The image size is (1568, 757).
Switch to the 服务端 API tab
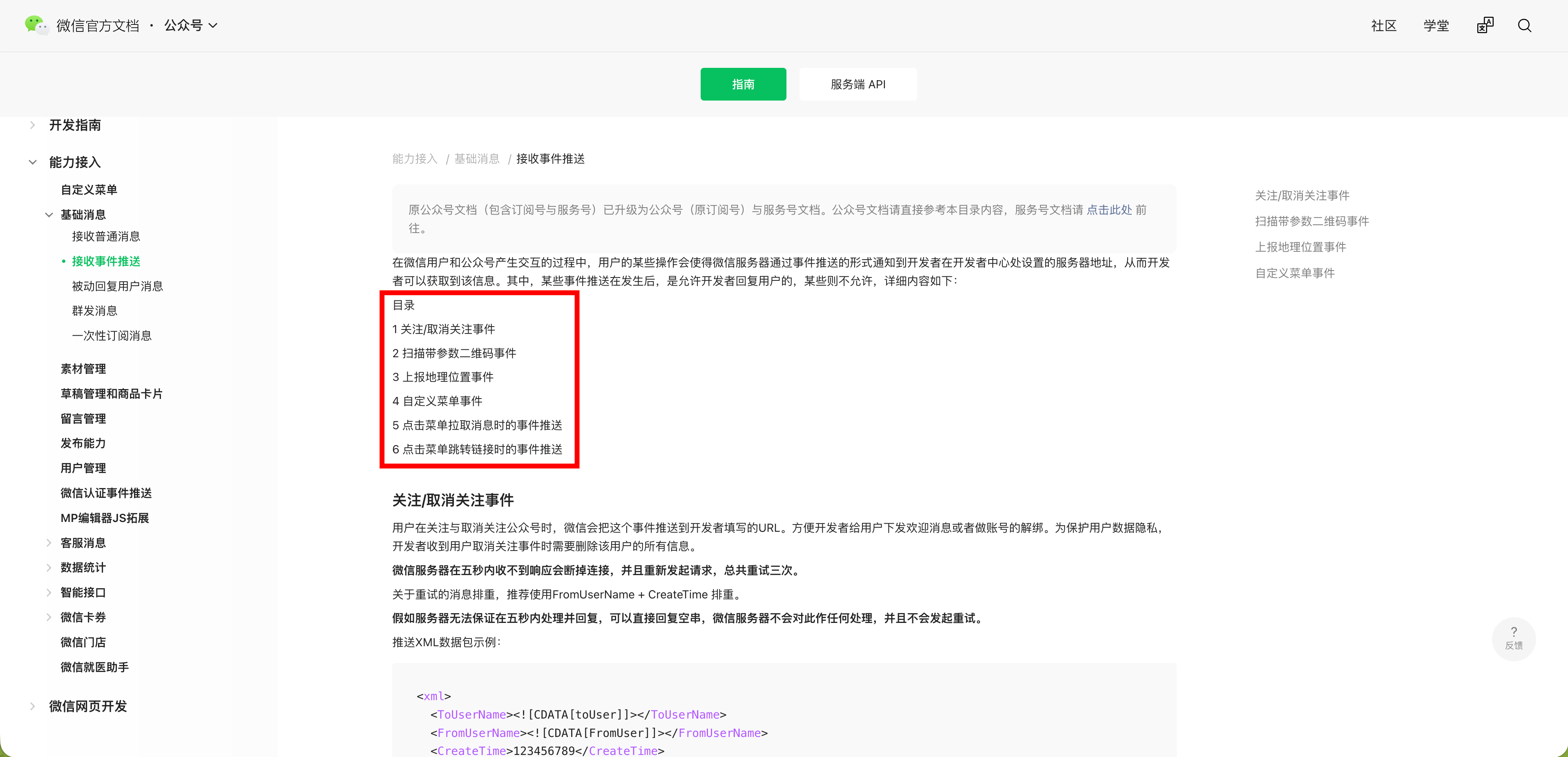point(857,84)
